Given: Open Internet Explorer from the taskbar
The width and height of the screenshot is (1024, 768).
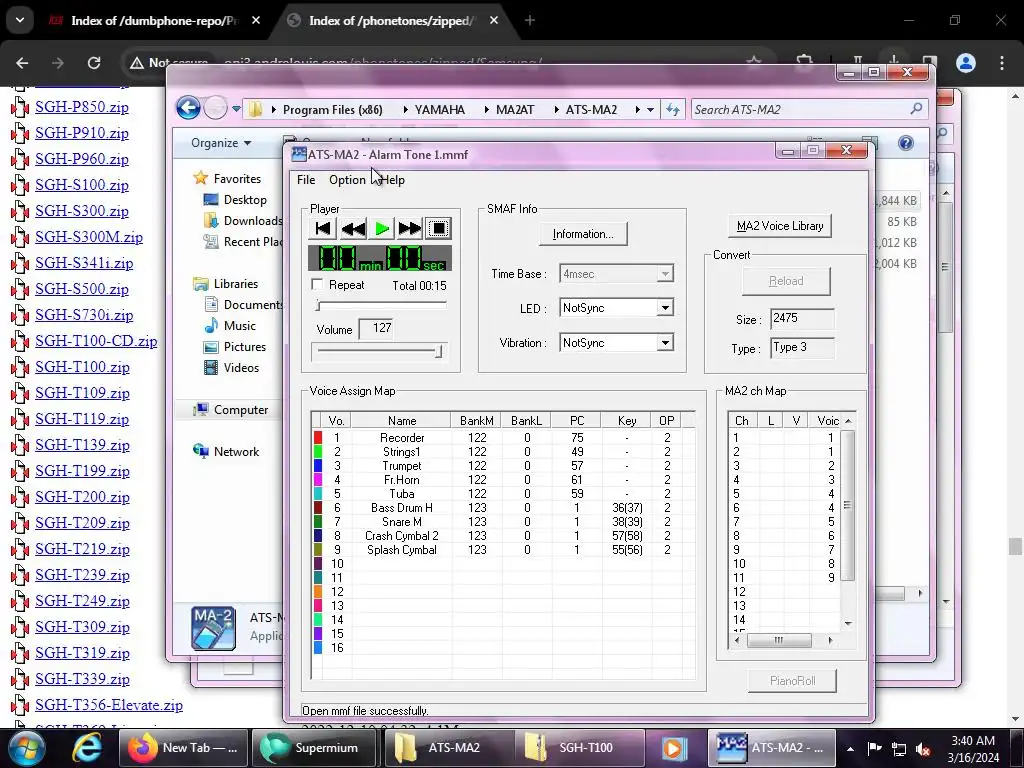Looking at the screenshot, I should tap(86, 748).
